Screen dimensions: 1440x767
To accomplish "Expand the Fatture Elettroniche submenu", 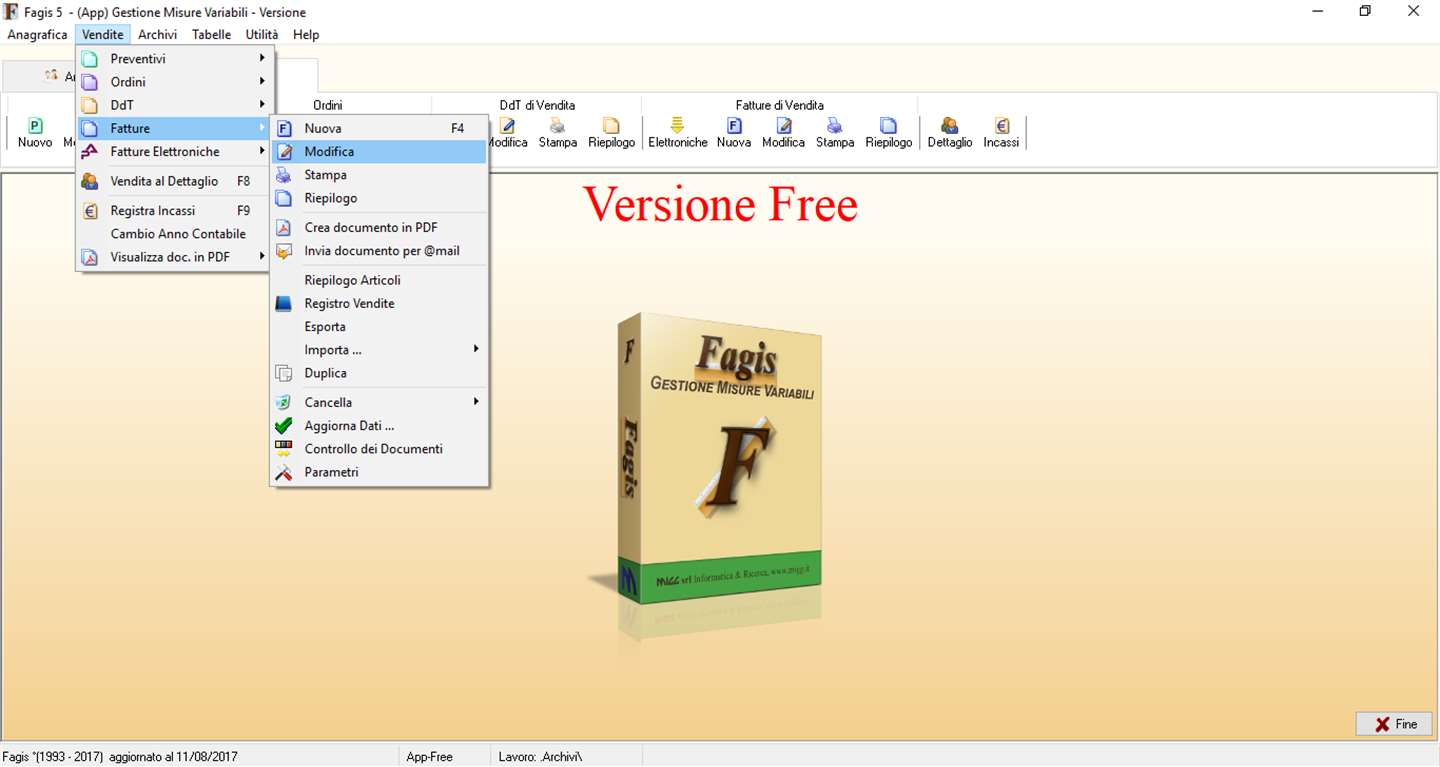I will coord(174,151).
